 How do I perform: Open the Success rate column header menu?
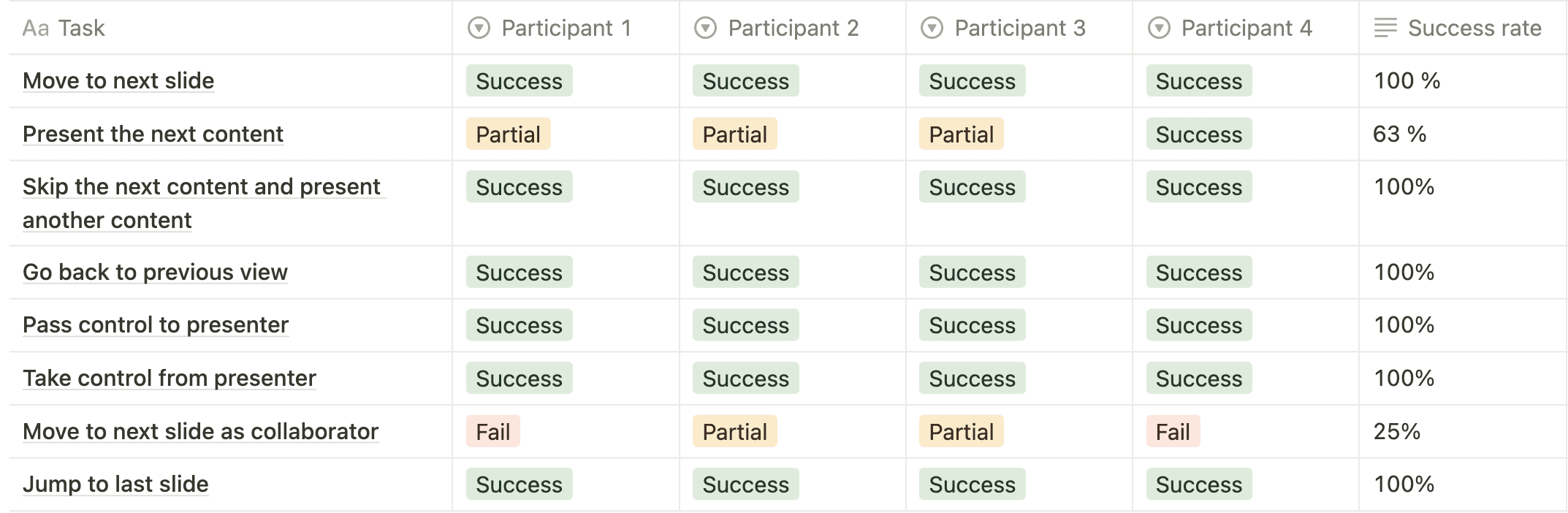(x=1474, y=28)
